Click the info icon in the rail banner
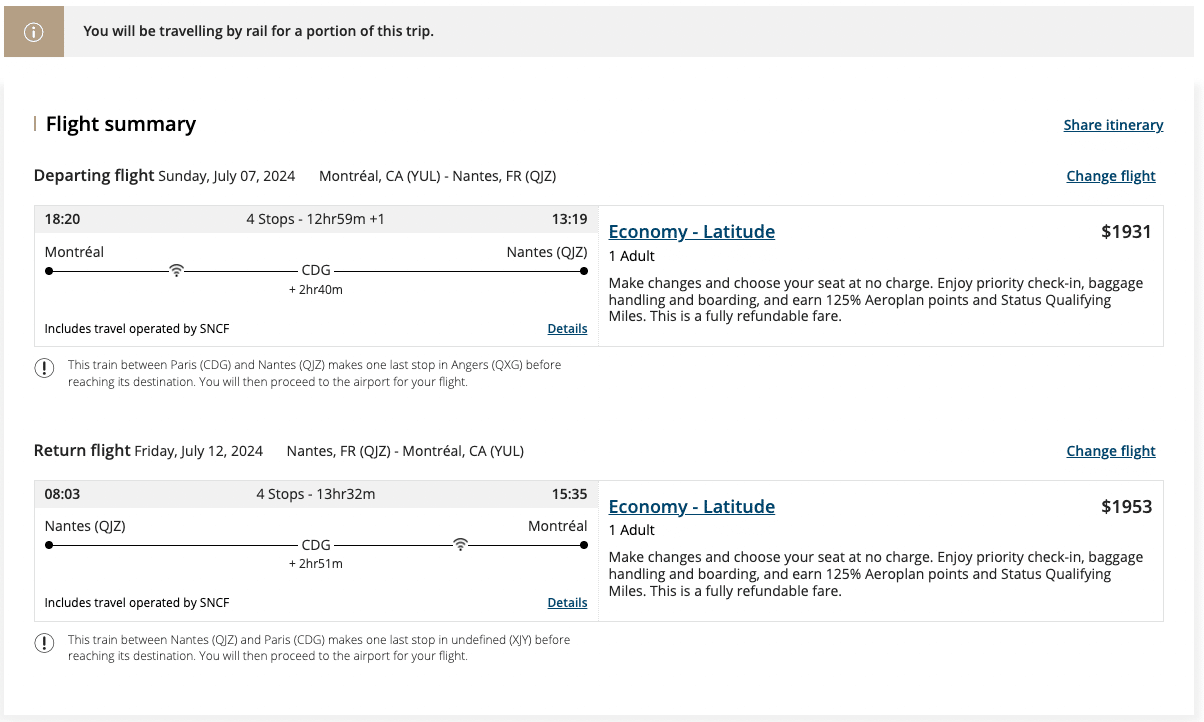The image size is (1204, 722). [x=34, y=31]
